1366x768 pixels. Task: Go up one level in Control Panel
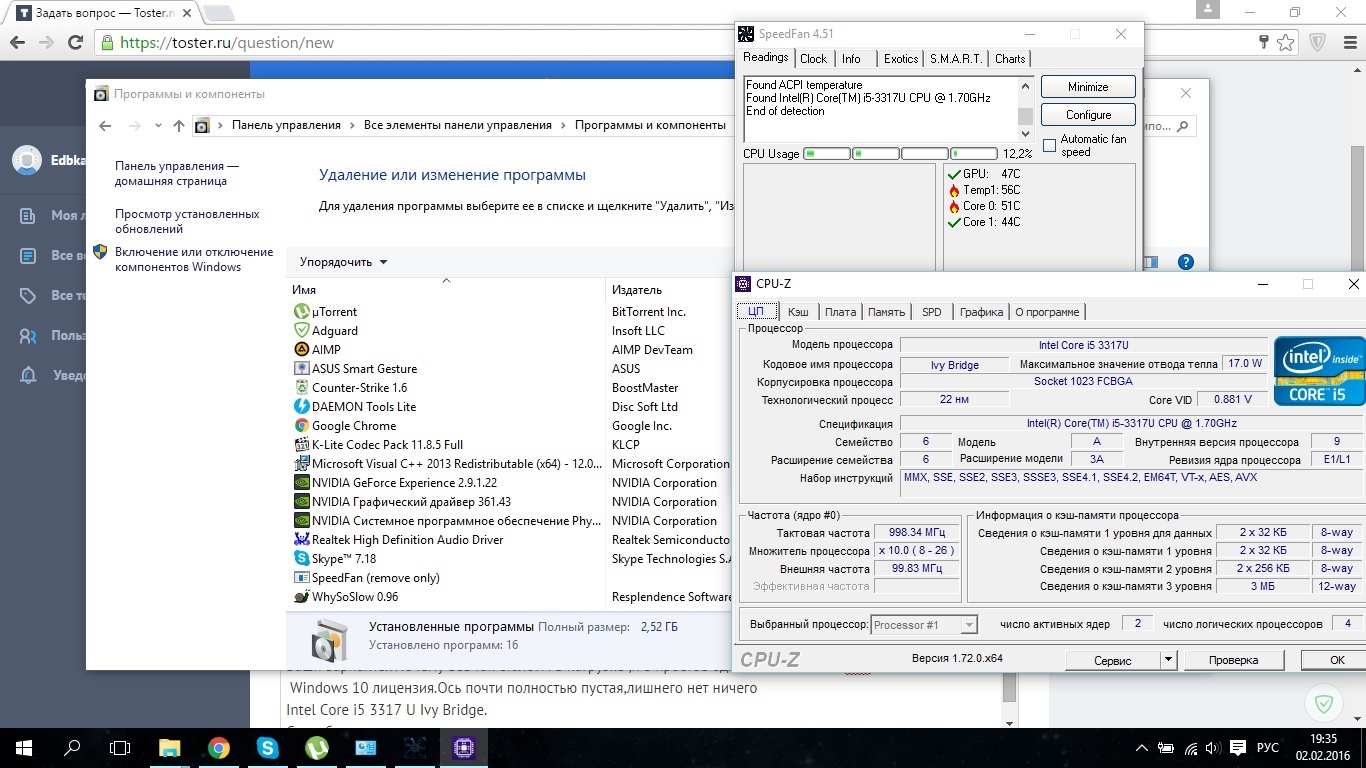coord(179,125)
